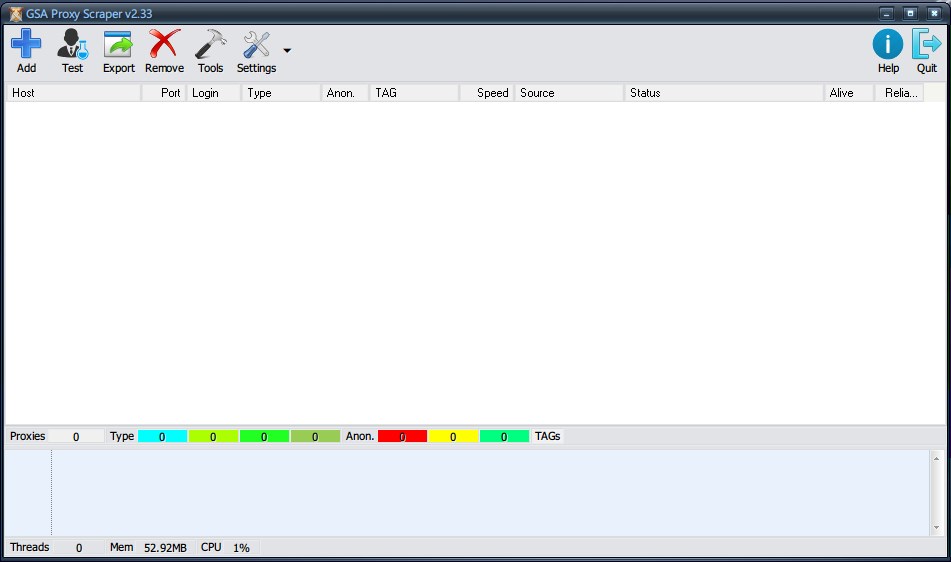The image size is (951, 562).
Task: Click the red Anon. counter swatch
Action: tap(402, 437)
